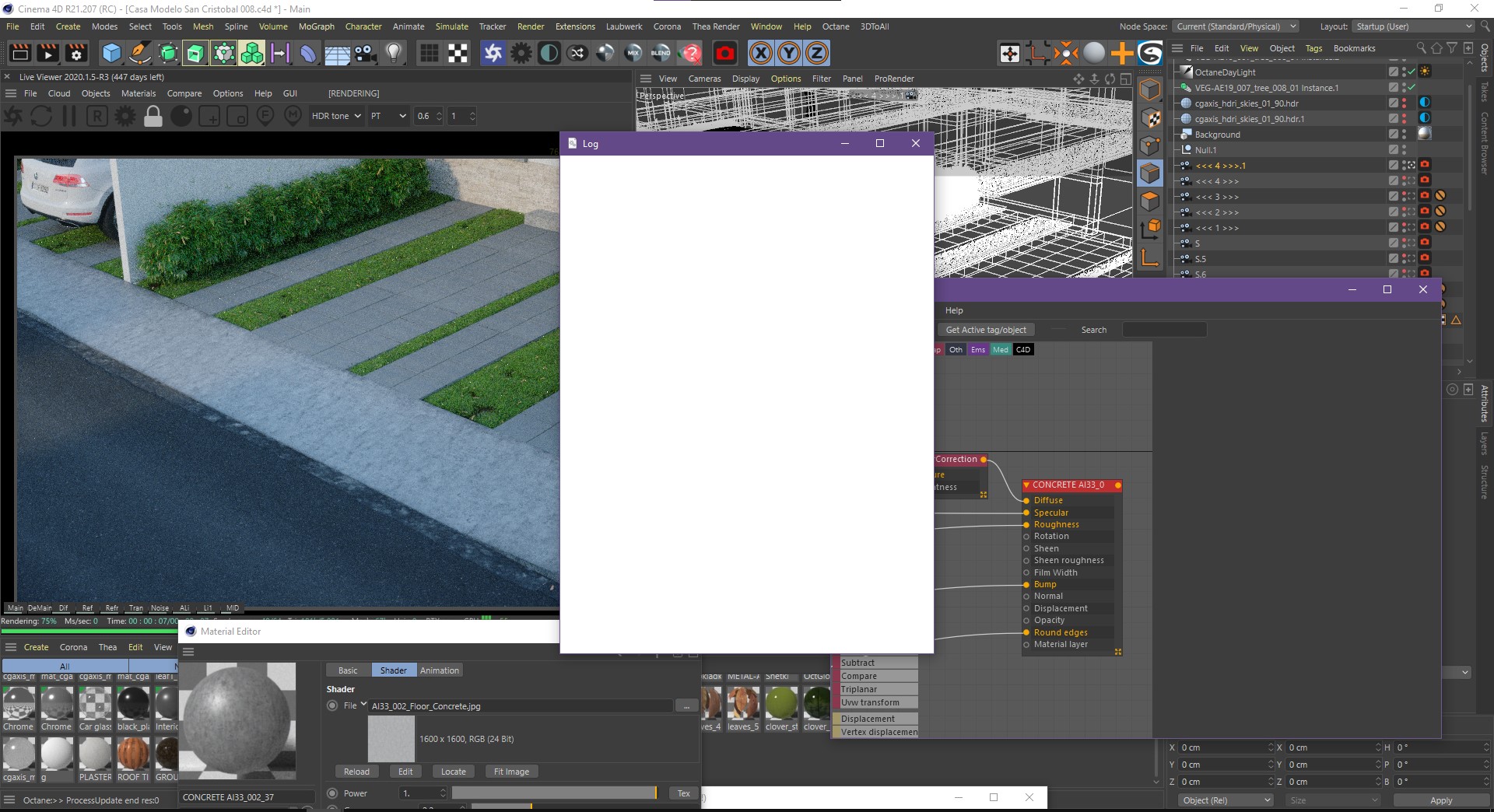Image resolution: width=1494 pixels, height=812 pixels.
Task: Lock the Live Viewer resolution padlock
Action: [153, 116]
